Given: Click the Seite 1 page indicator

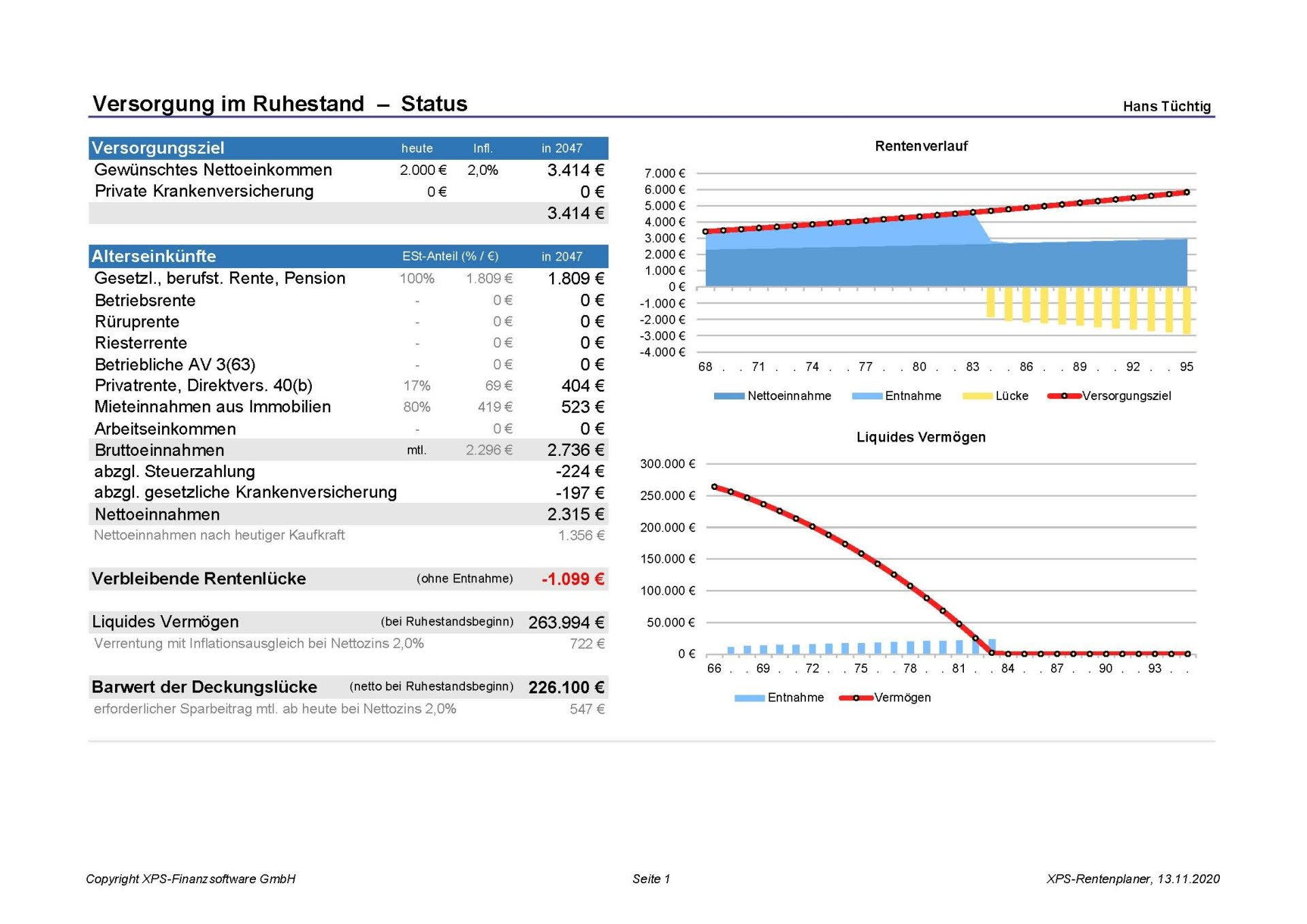Looking at the screenshot, I should coord(651,878).
